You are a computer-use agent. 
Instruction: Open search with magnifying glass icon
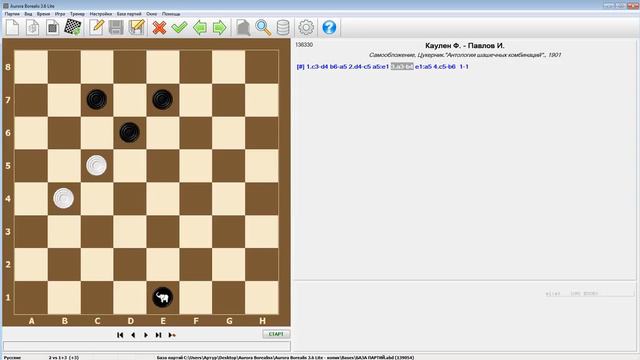tap(263, 27)
